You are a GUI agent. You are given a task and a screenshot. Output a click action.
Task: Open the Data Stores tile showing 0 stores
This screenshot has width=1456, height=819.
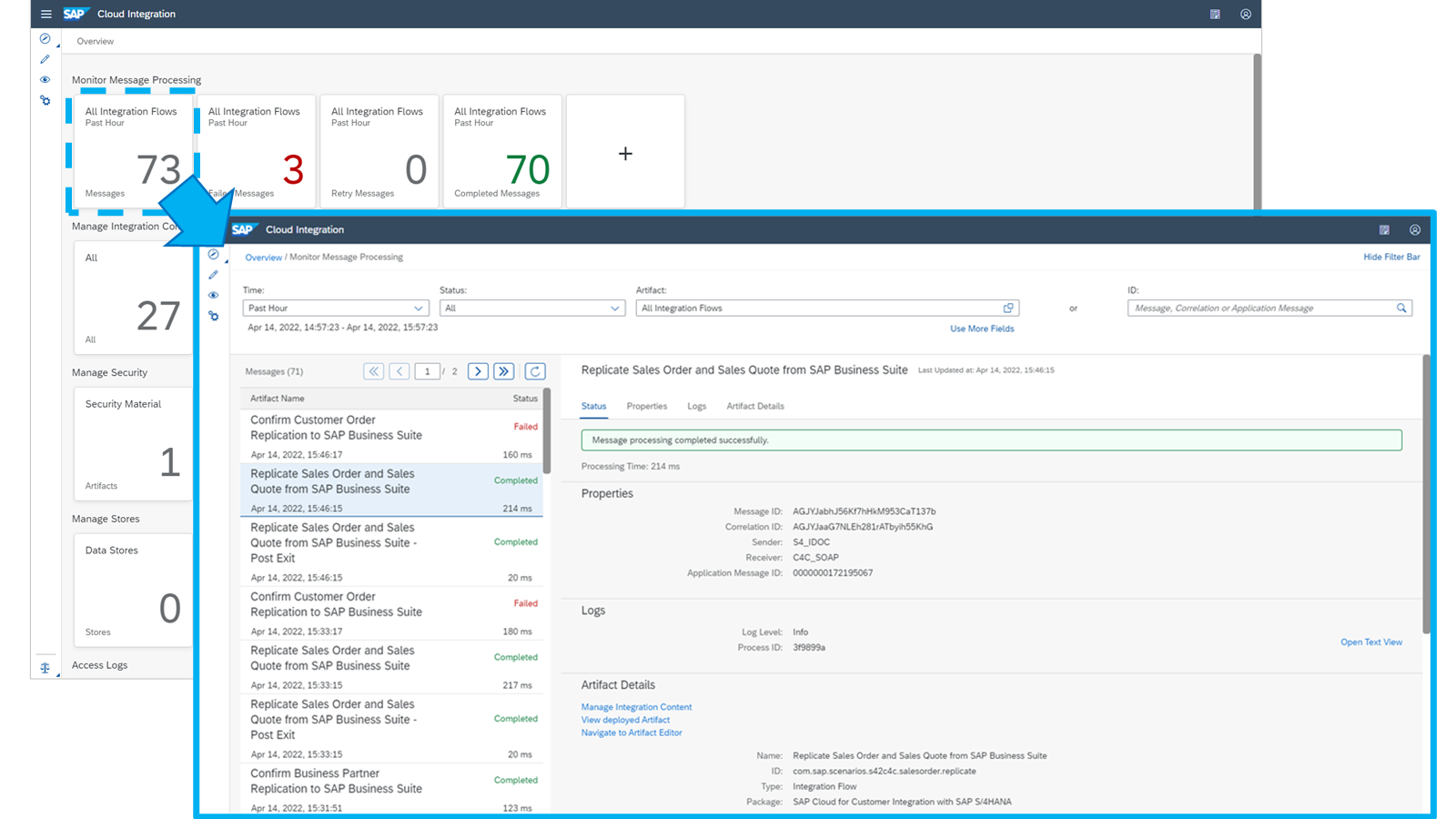point(133,591)
